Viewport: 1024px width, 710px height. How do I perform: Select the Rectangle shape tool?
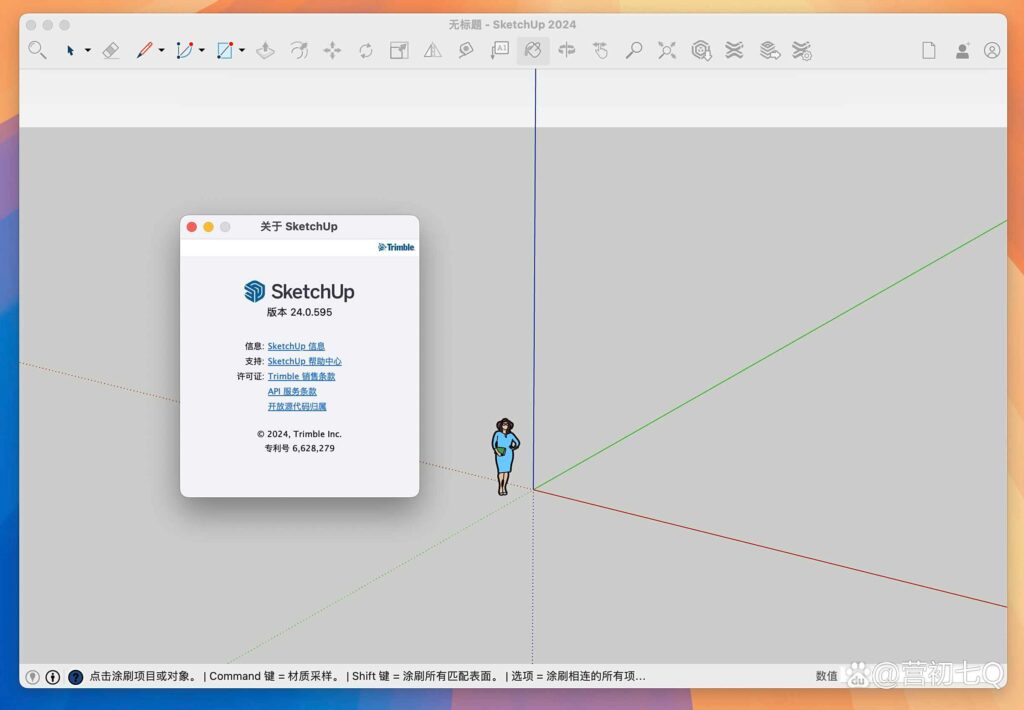tap(225, 50)
